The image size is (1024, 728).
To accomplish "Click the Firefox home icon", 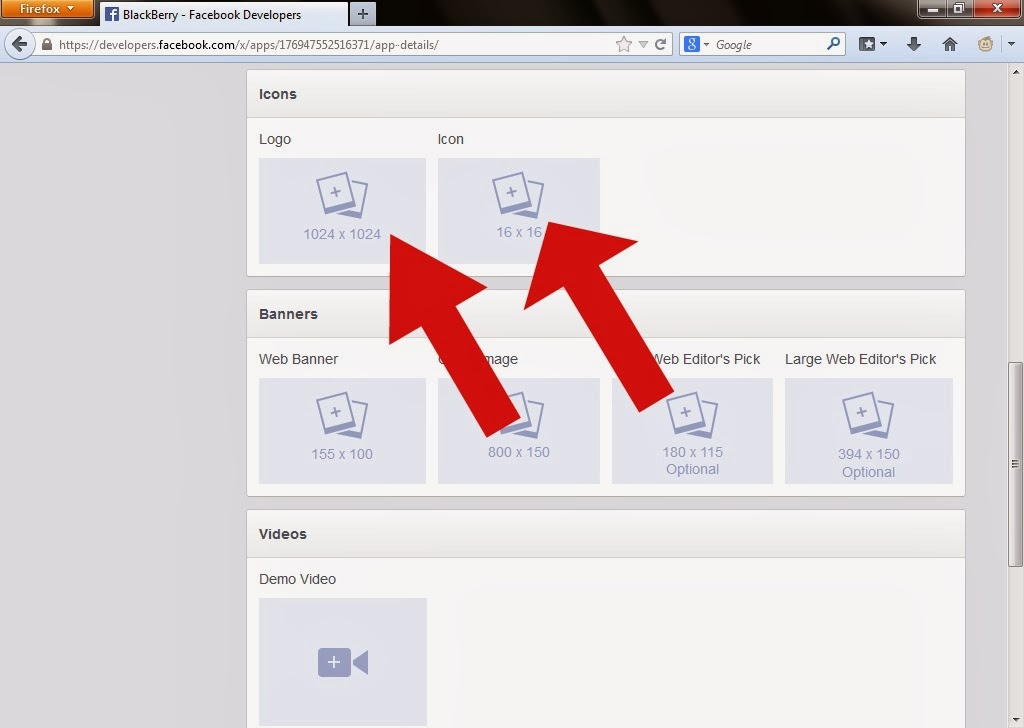I will pos(948,44).
